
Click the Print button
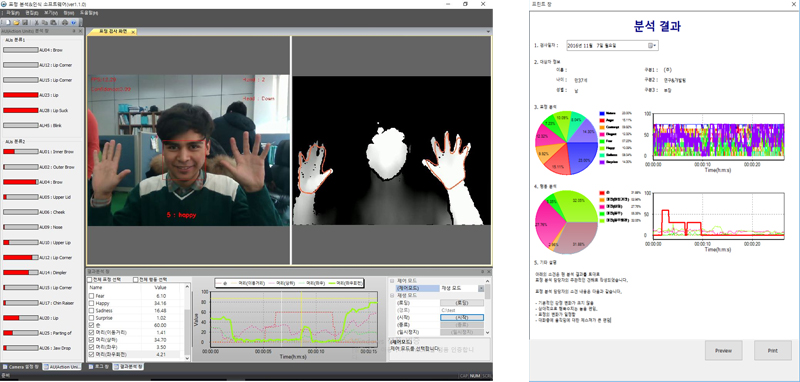click(772, 351)
